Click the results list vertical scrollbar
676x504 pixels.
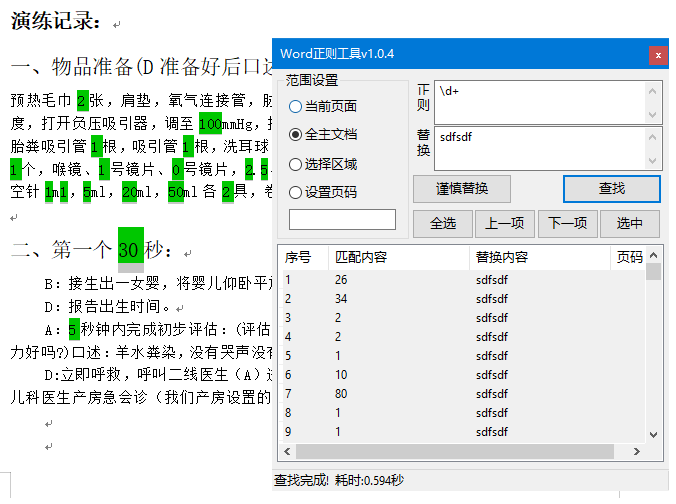pyautogui.click(x=653, y=350)
